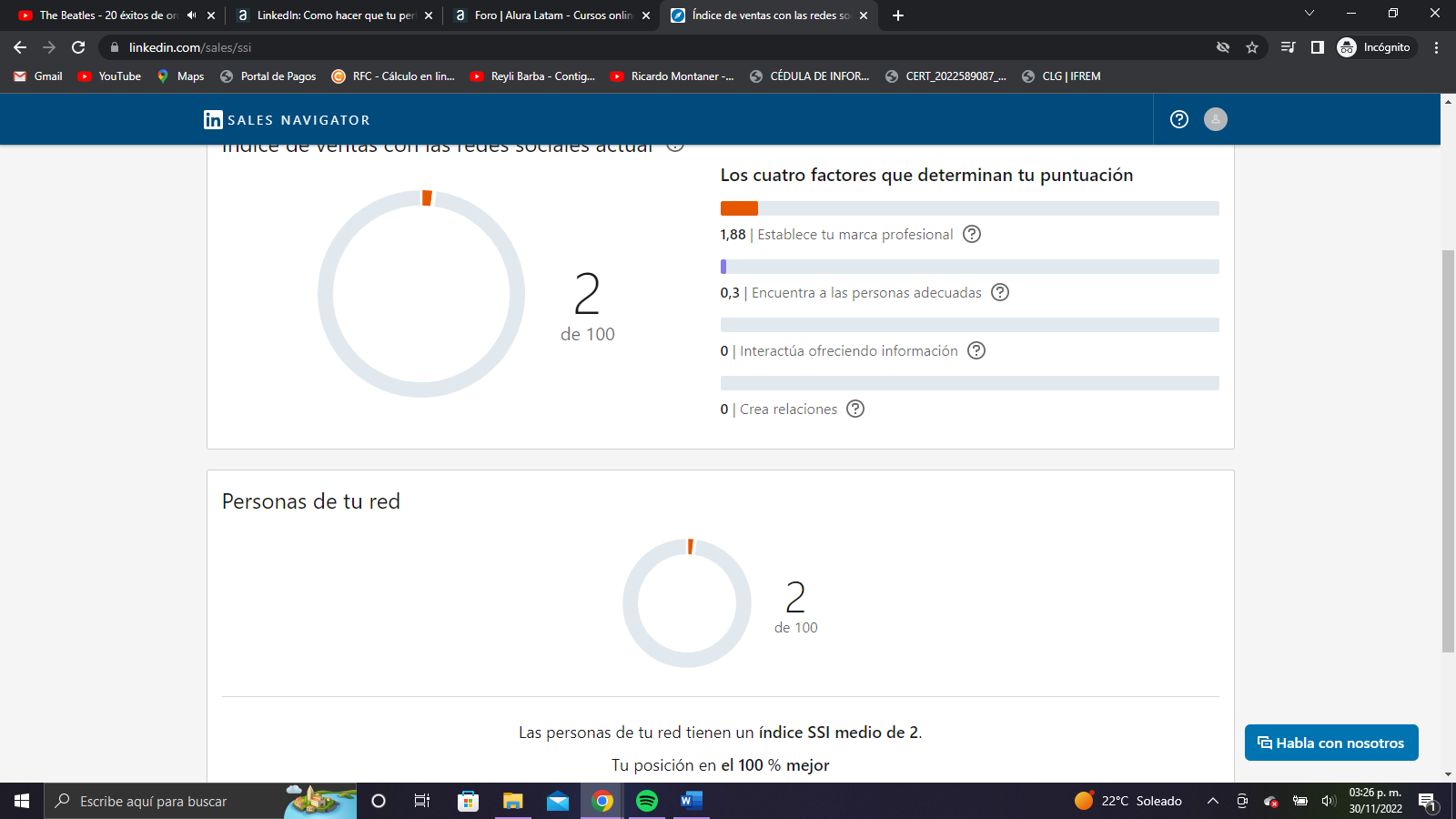Image resolution: width=1456 pixels, height=819 pixels.
Task: Open the notification center icon
Action: pos(1427,802)
